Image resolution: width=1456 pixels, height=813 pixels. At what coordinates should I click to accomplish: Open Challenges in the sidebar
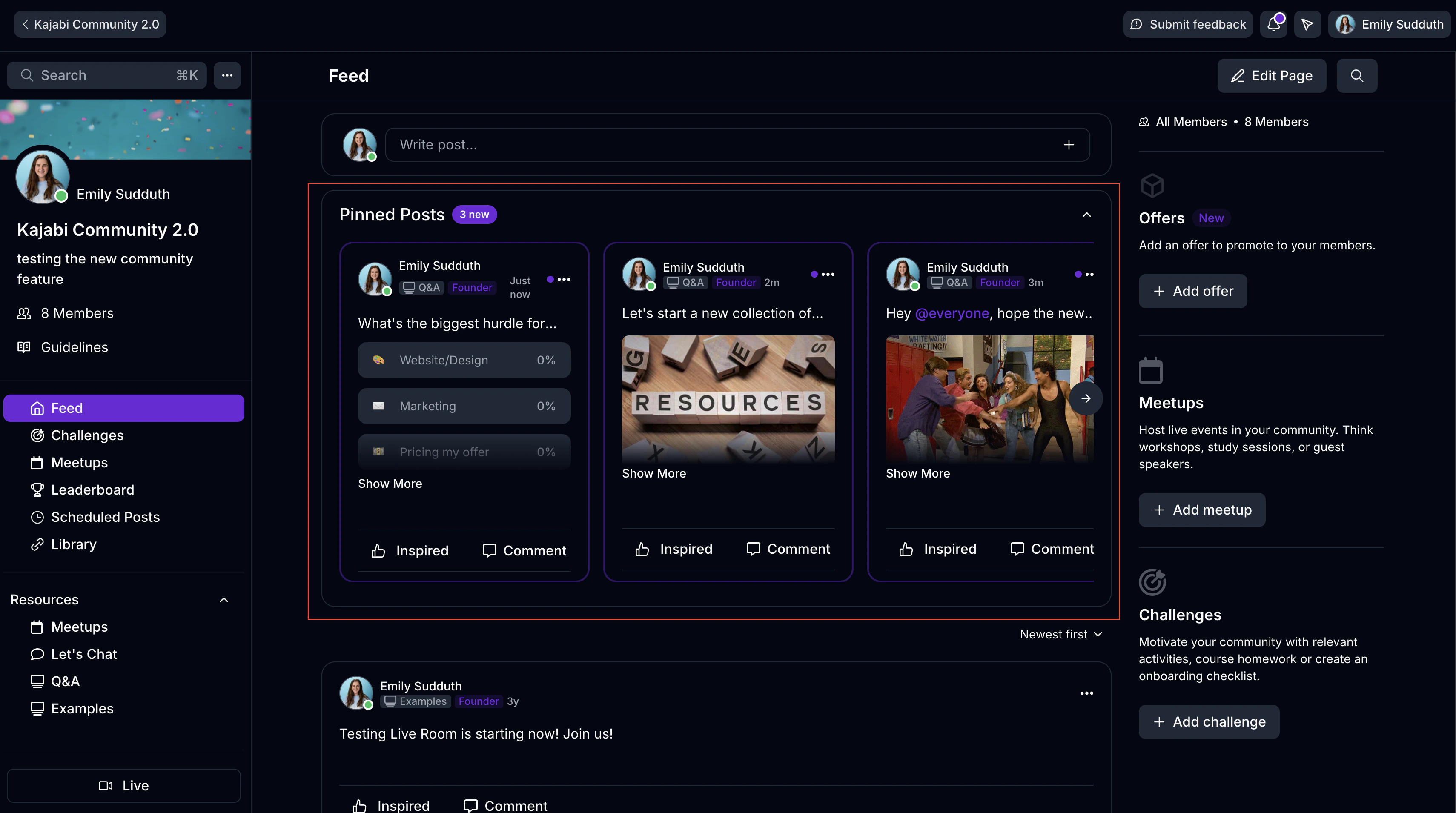click(87, 435)
